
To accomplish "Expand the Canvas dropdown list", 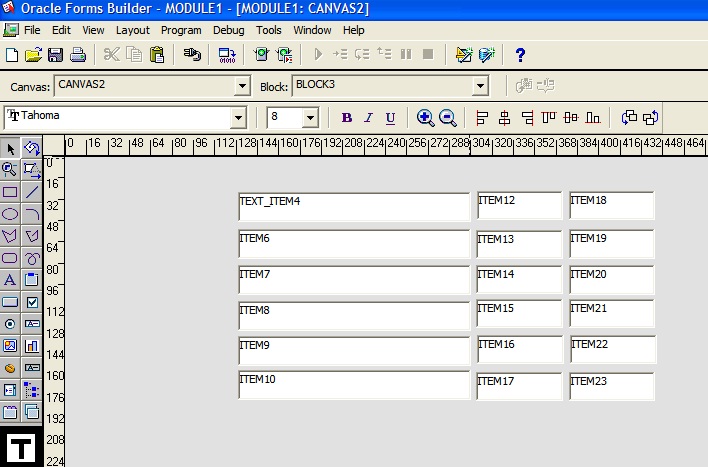I will click(x=241, y=86).
